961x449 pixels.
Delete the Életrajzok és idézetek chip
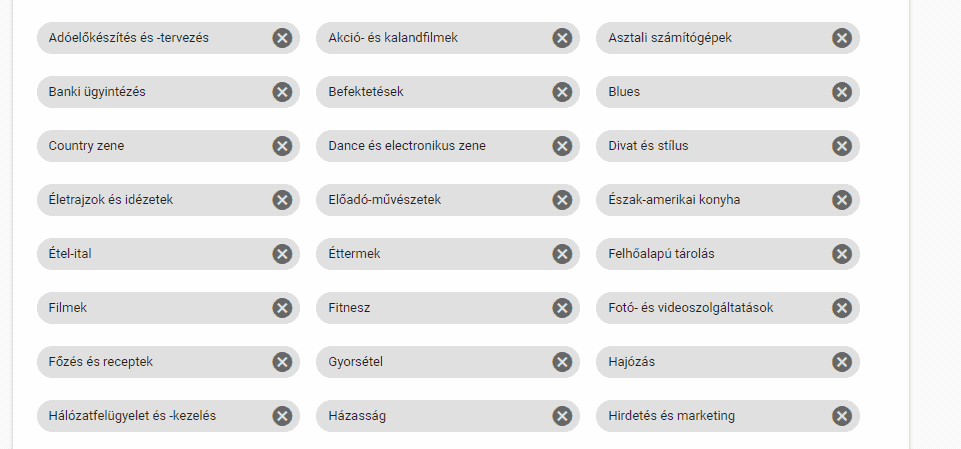[x=282, y=200]
